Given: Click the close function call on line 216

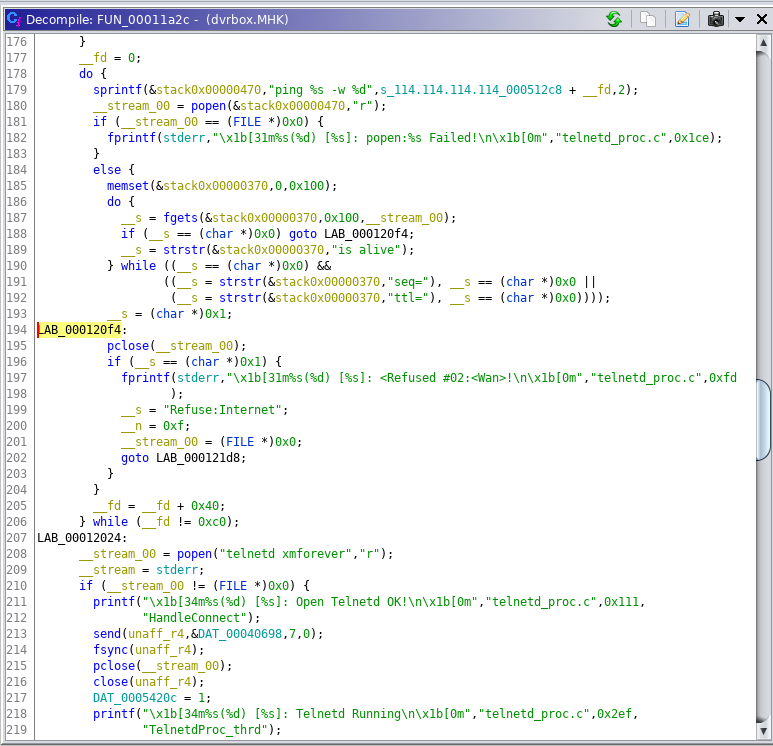Looking at the screenshot, I should click(x=110, y=682).
